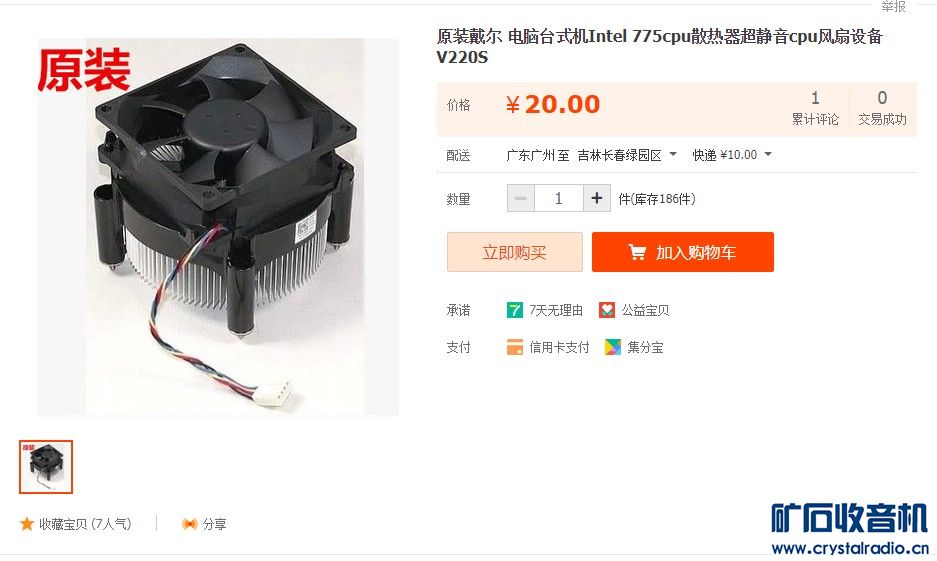Viewport: 937px width, 561px height.
Task: Click the shopping cart icon in orange button
Action: (x=637, y=253)
